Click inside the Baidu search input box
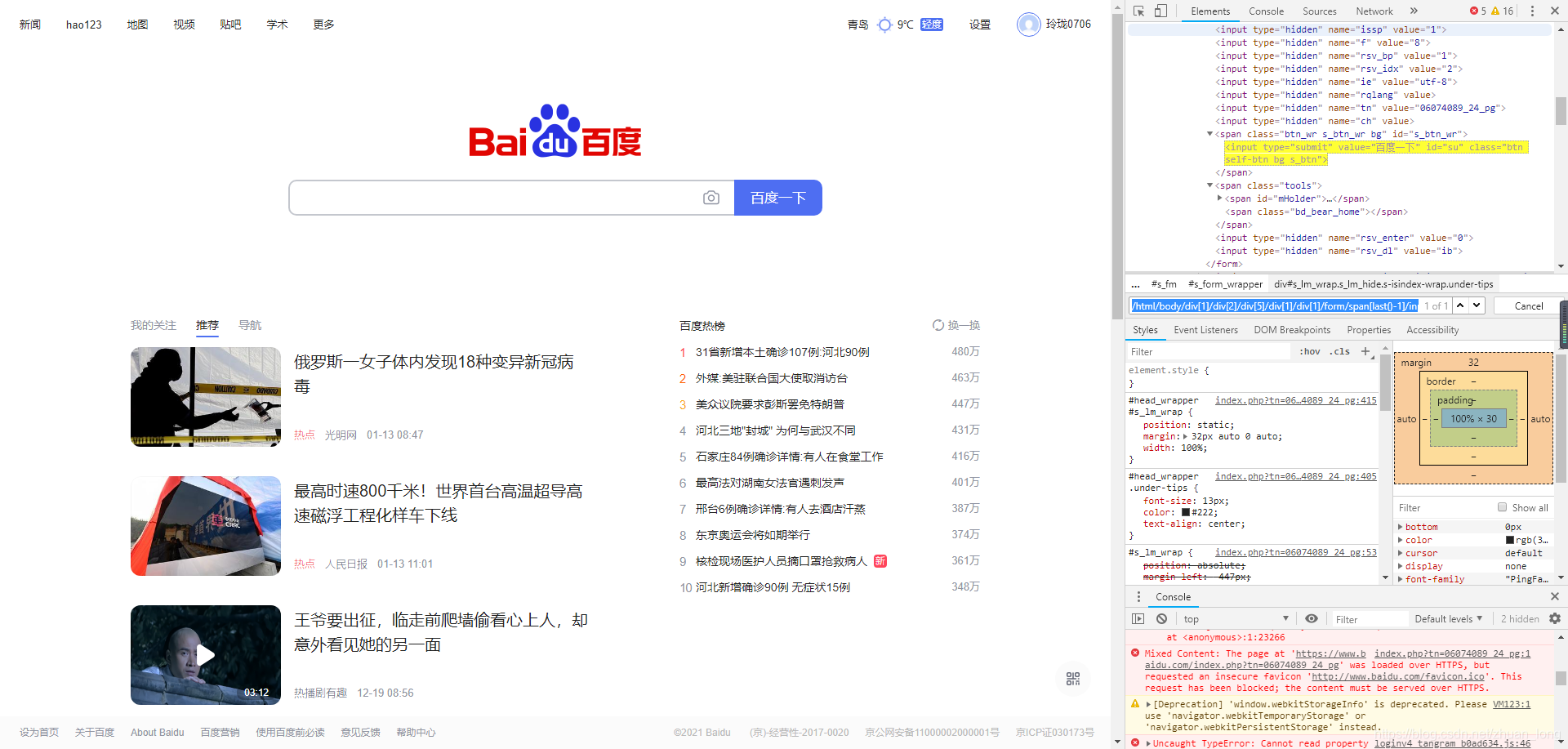Image resolution: width=1568 pixels, height=749 pixels. tap(490, 197)
